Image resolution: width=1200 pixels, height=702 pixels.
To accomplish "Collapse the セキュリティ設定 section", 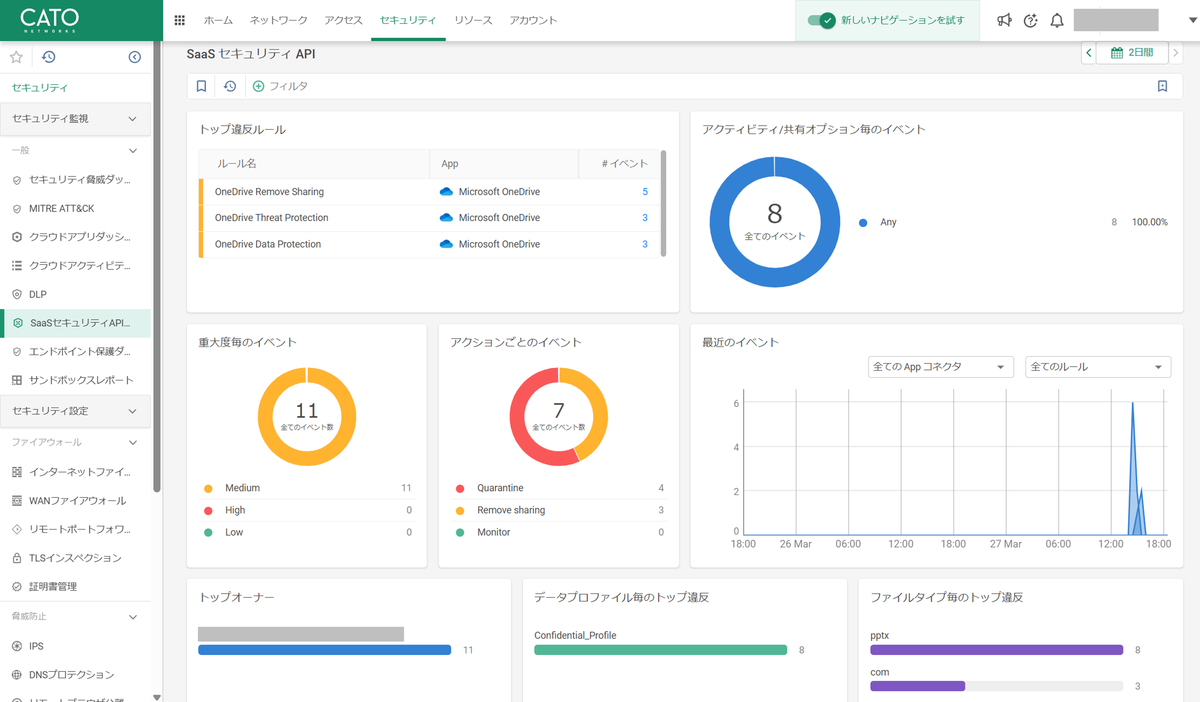I will [x=76, y=411].
